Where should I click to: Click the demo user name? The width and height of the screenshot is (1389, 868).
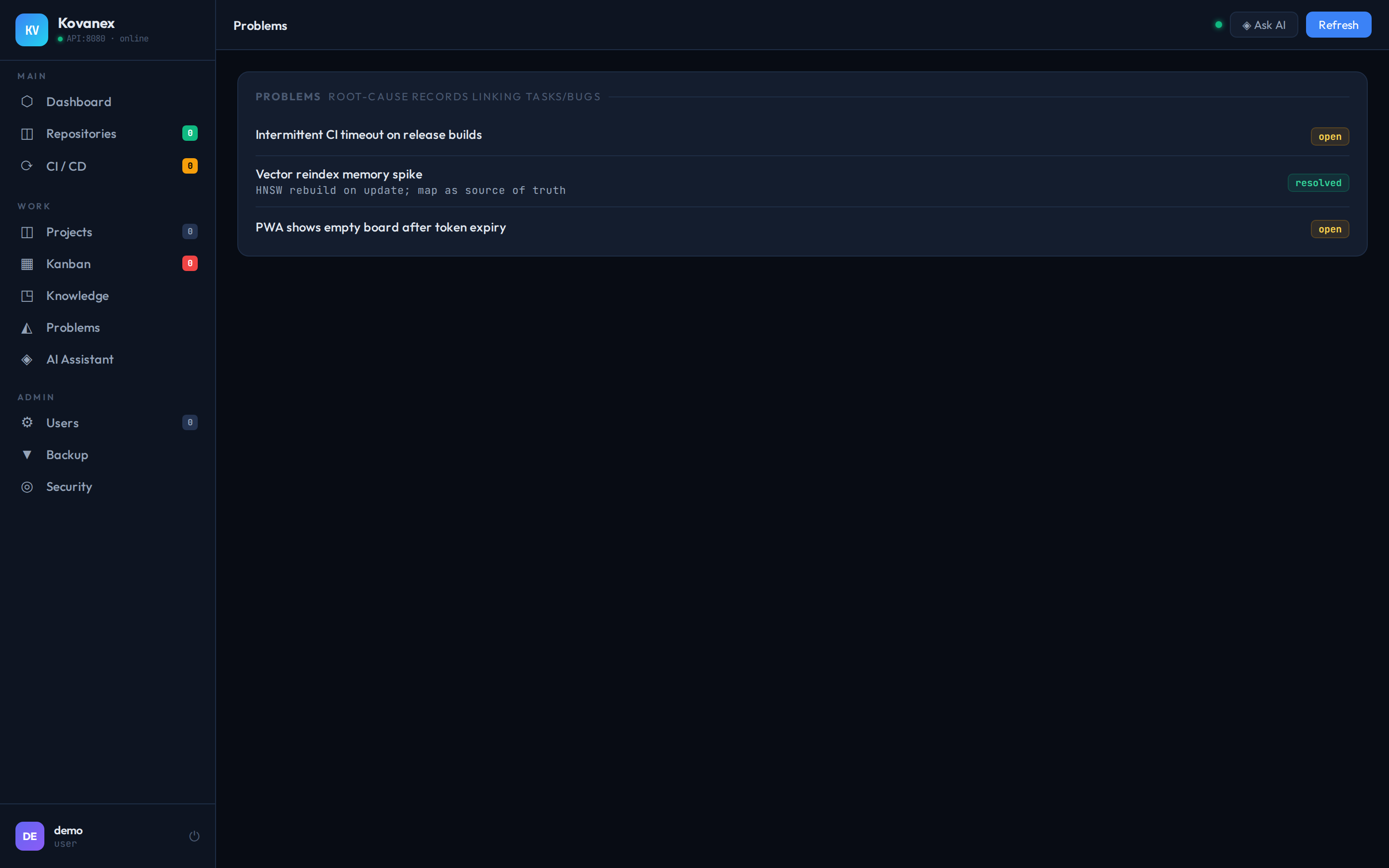click(68, 830)
